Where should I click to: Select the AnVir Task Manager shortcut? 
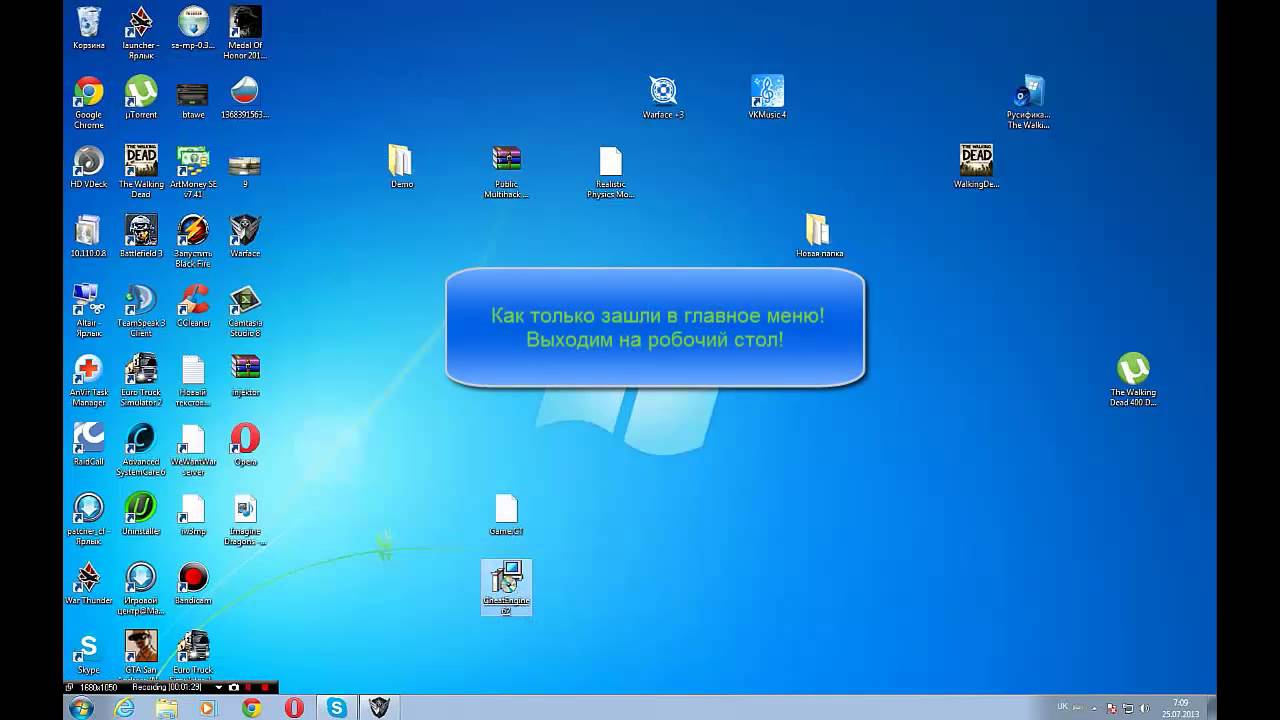pyautogui.click(x=88, y=380)
